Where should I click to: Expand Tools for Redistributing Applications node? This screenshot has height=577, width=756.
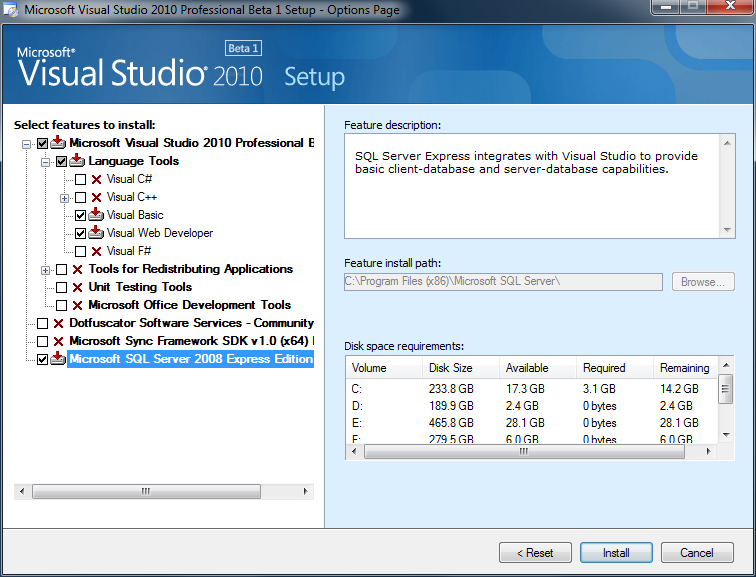pyautogui.click(x=46, y=269)
